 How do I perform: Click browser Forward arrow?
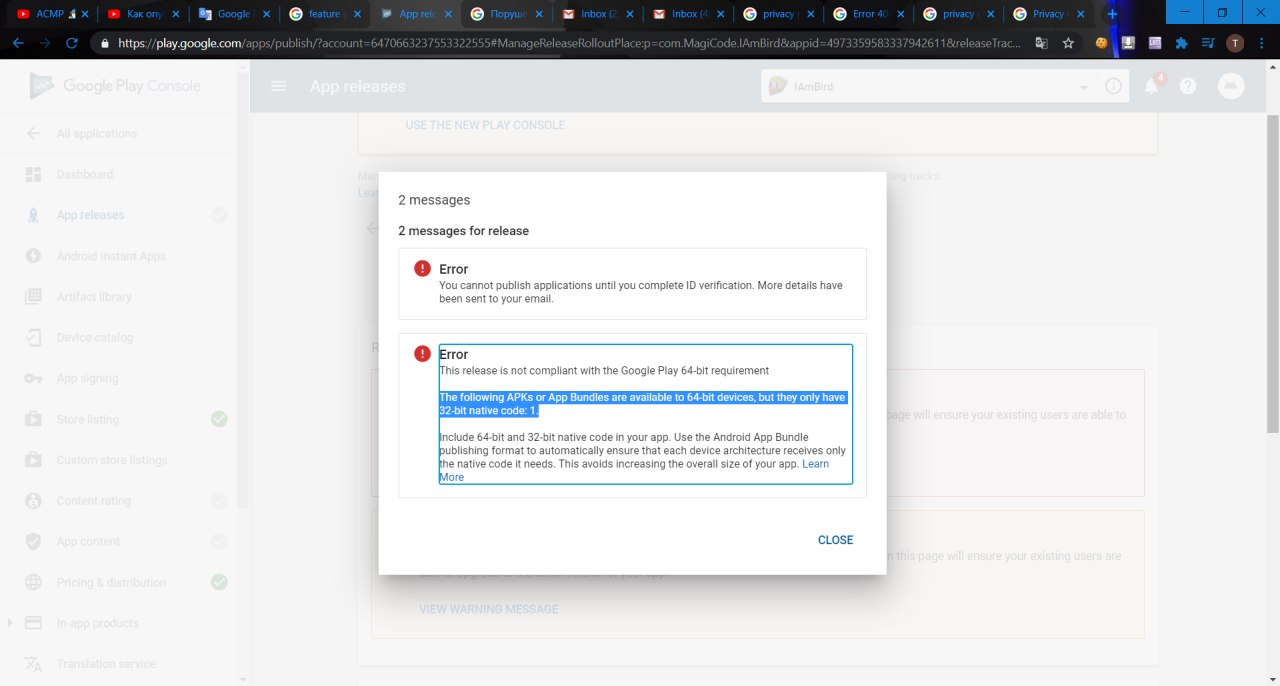(45, 43)
